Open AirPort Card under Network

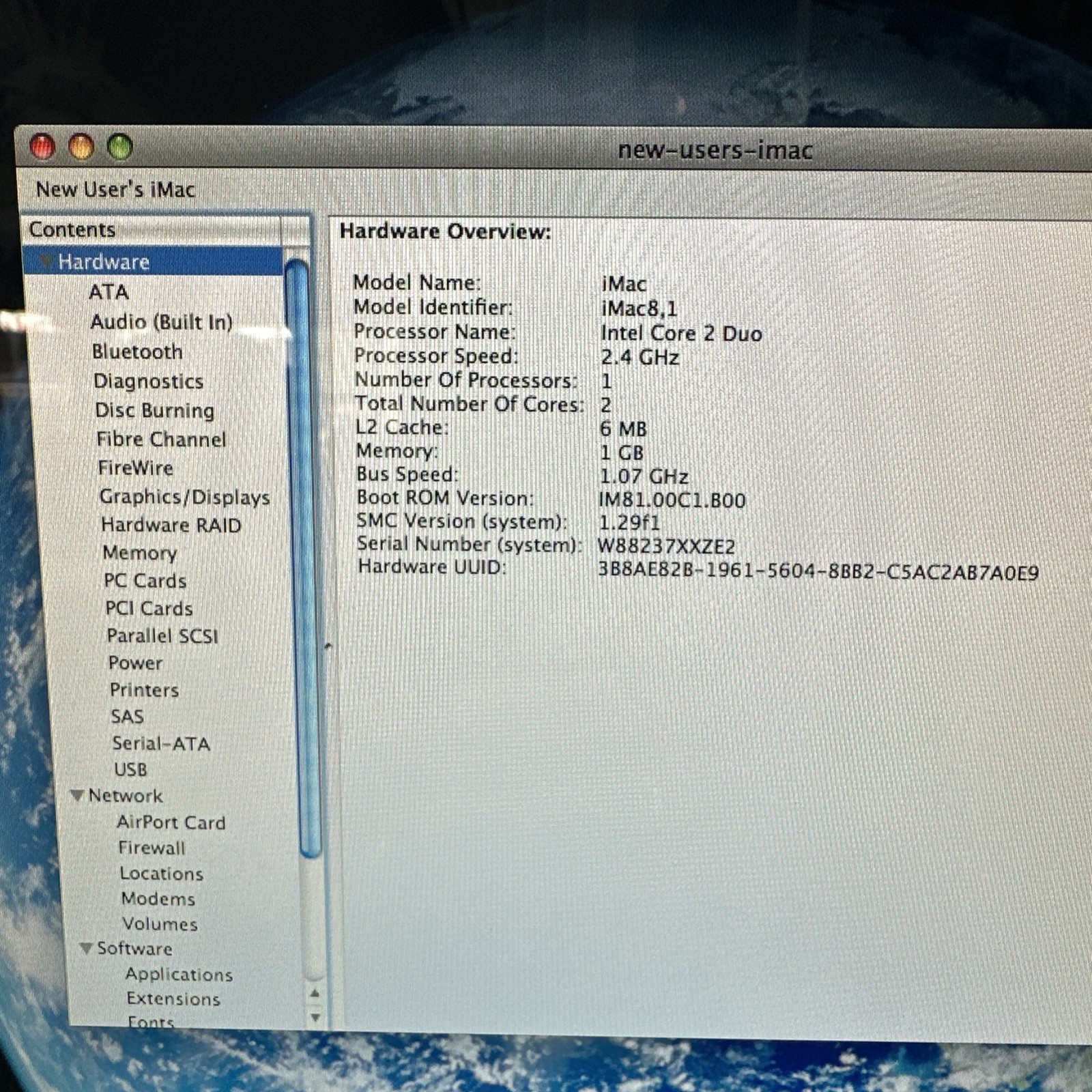point(171,822)
